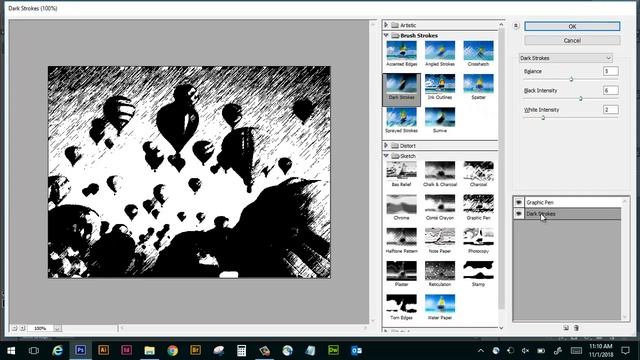Toggle visibility of Dark Strokes effect layer
The width and height of the screenshot is (640, 360).
[x=518, y=213]
